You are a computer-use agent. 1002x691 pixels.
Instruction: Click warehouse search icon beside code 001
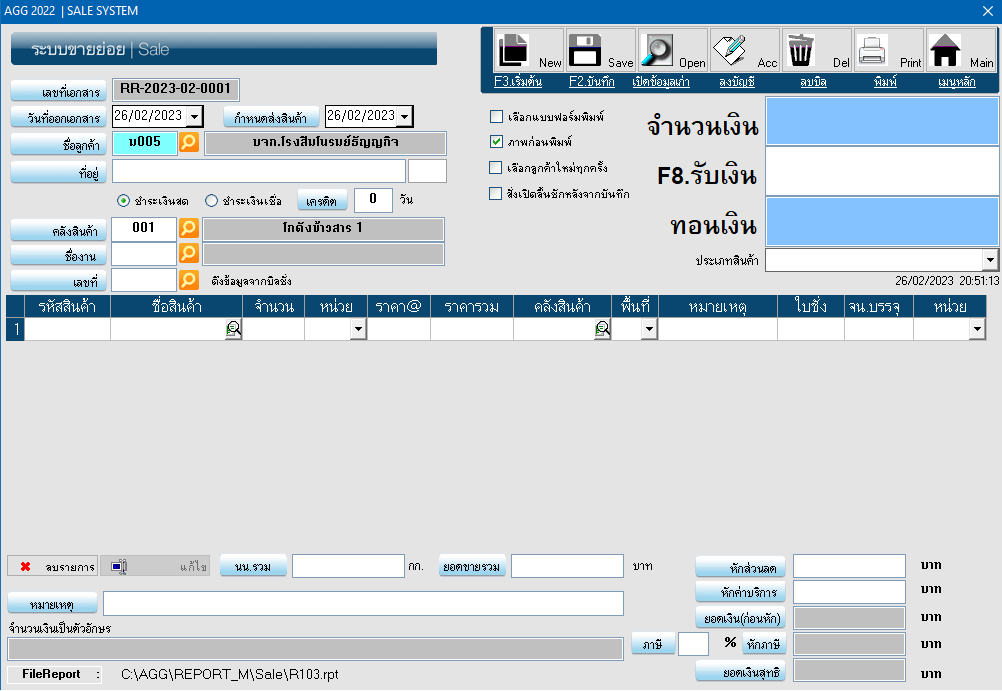point(189,228)
